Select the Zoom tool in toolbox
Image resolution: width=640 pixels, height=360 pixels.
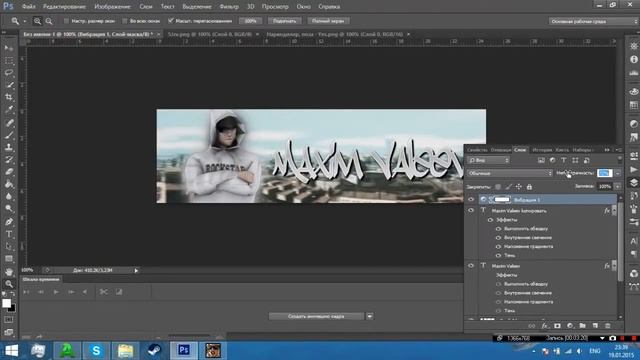tap(9, 284)
